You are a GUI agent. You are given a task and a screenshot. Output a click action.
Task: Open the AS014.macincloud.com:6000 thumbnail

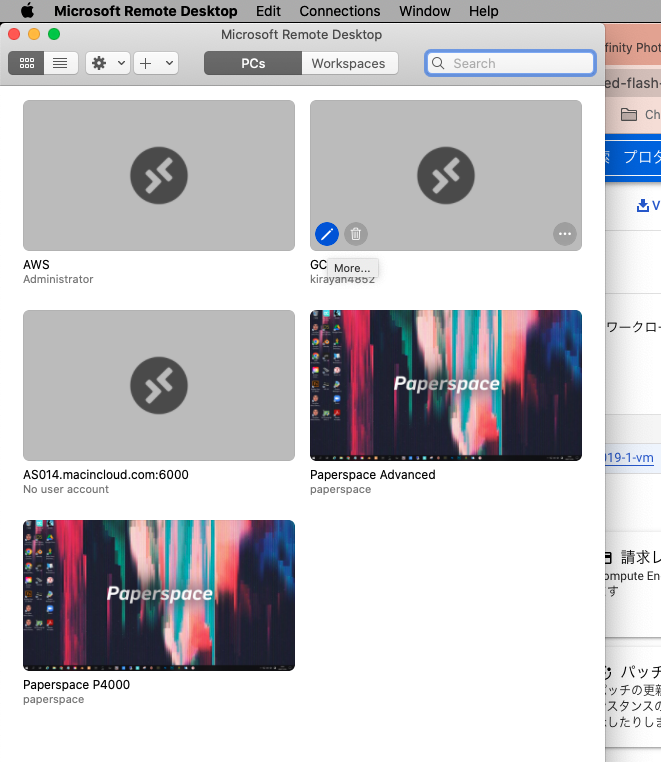(159, 385)
